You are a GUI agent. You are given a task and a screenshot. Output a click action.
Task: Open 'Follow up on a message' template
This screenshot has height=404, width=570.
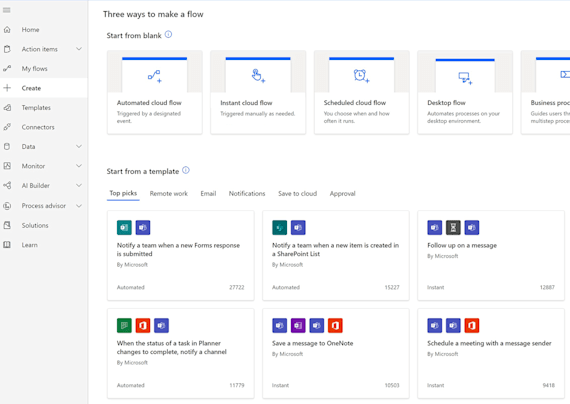click(x=491, y=255)
